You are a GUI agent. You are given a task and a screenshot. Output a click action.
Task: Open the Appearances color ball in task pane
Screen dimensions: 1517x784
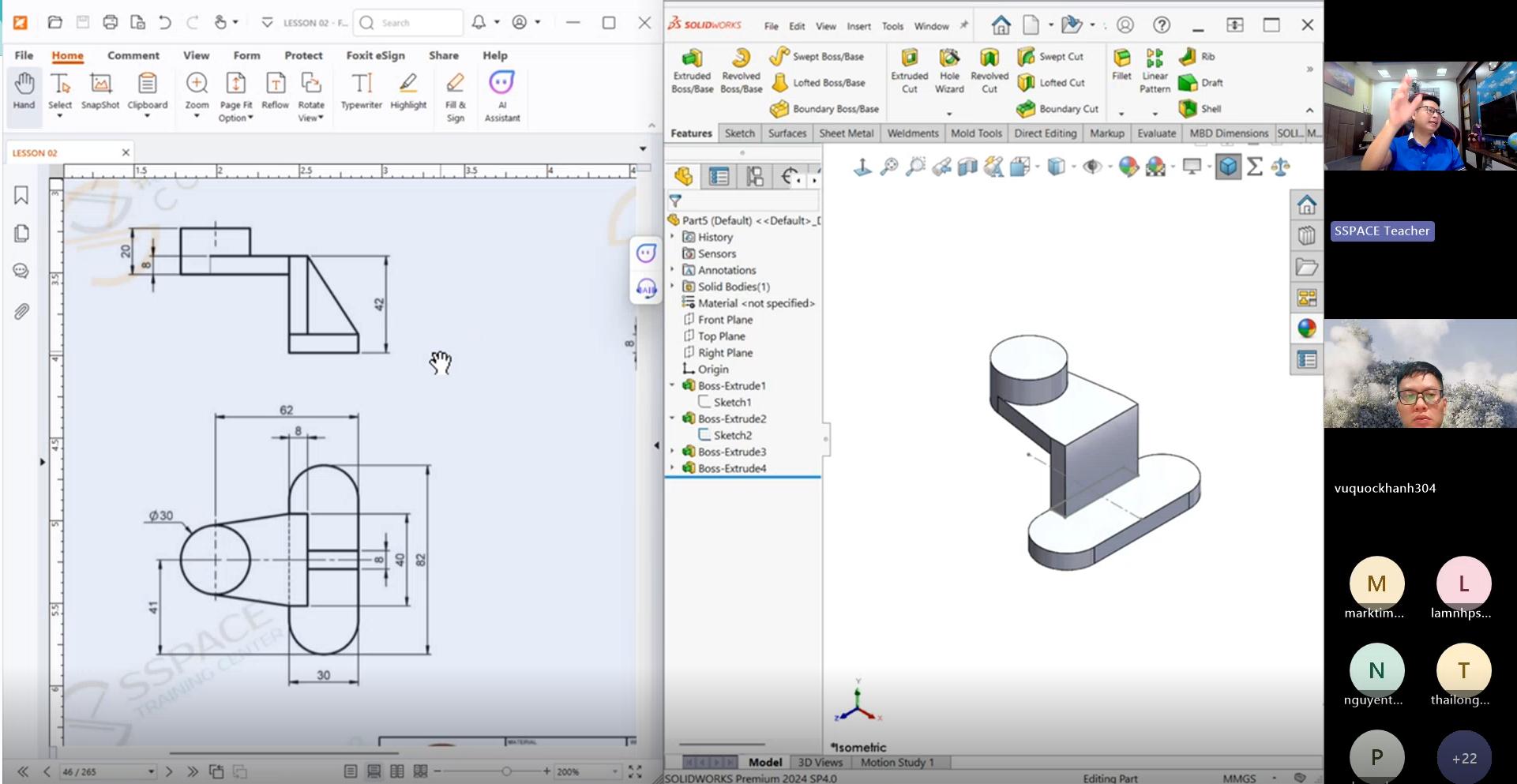[x=1307, y=328]
